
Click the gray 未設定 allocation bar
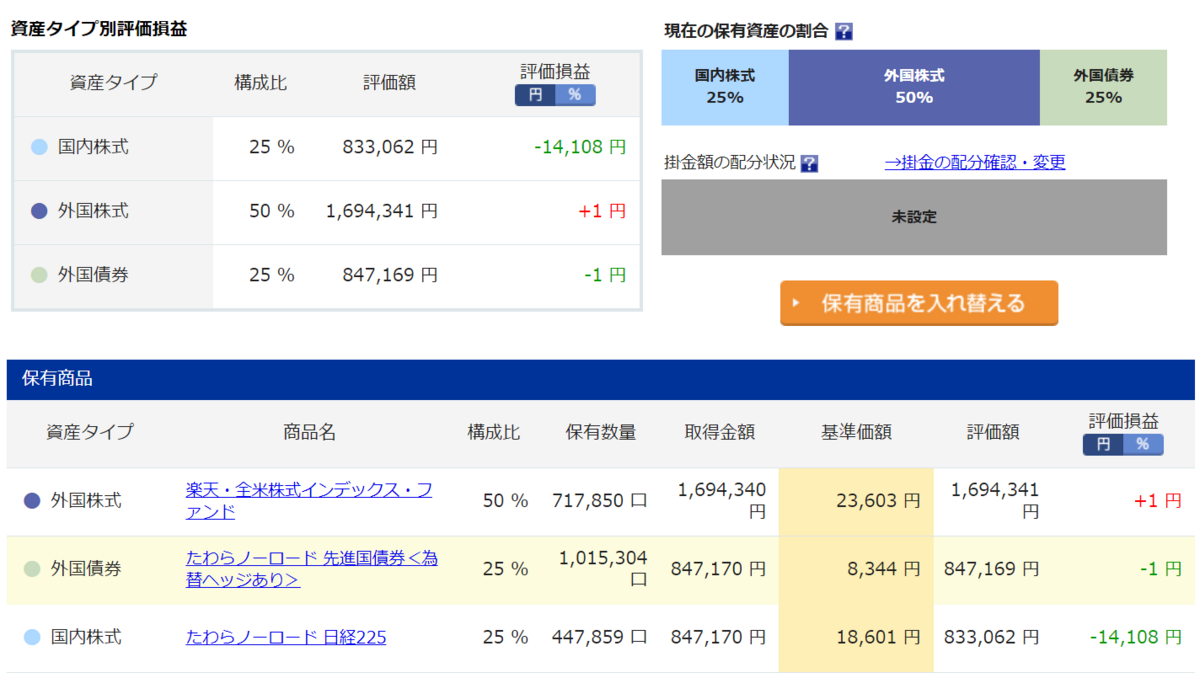click(914, 217)
